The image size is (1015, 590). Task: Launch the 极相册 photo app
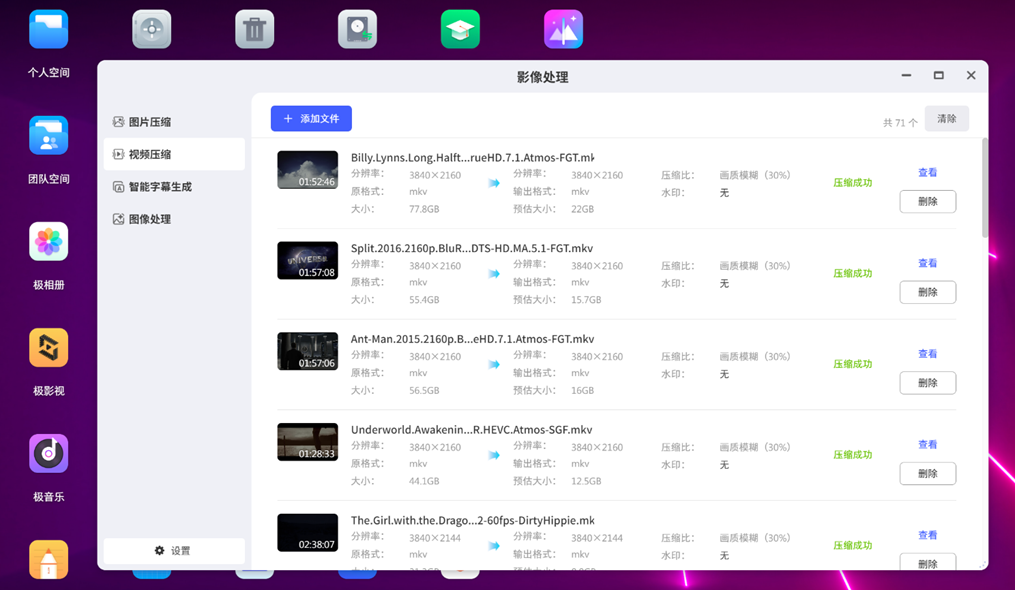pyautogui.click(x=49, y=242)
